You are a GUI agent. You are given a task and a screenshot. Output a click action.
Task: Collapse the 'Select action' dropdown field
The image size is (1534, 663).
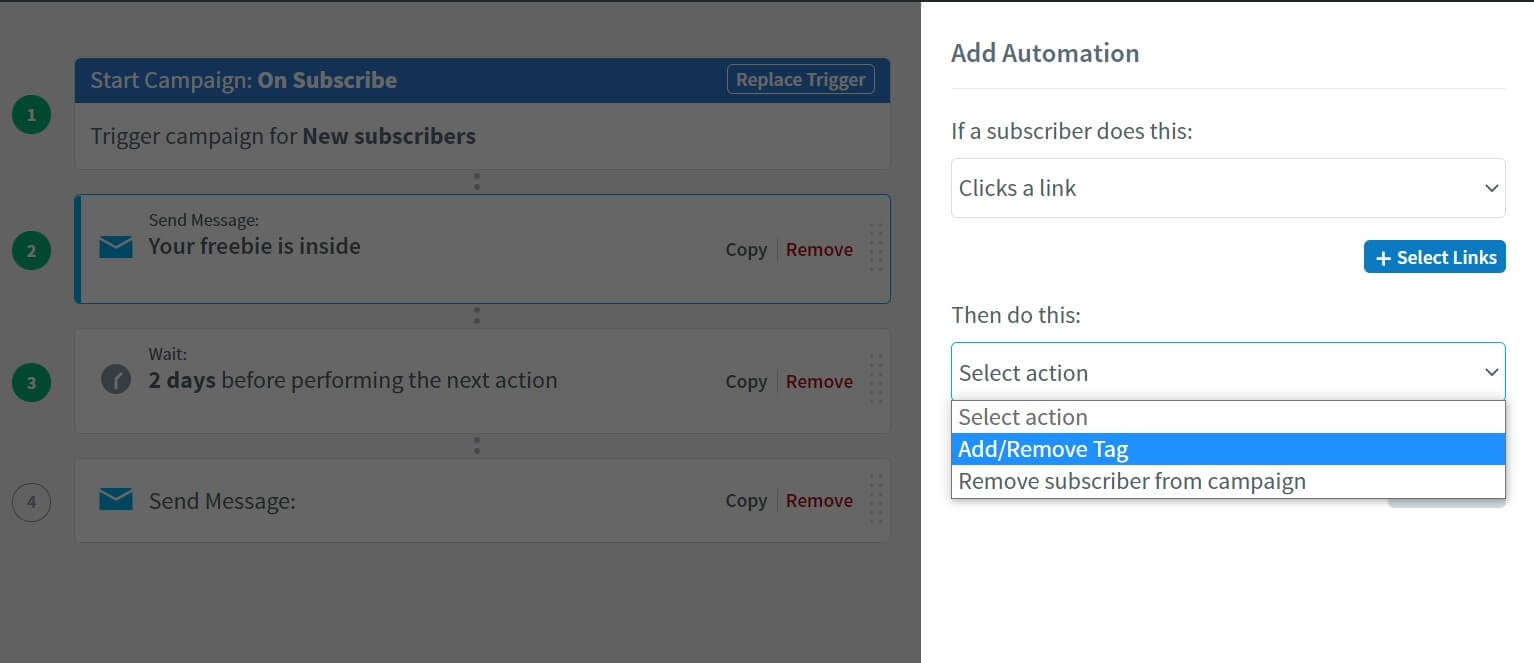pyautogui.click(x=1228, y=372)
